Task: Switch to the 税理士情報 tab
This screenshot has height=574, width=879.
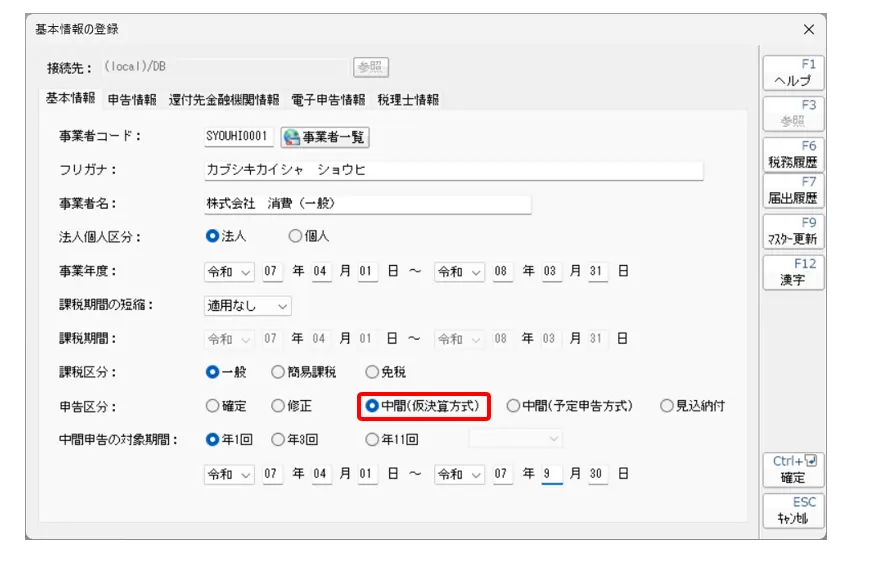Action: (407, 99)
